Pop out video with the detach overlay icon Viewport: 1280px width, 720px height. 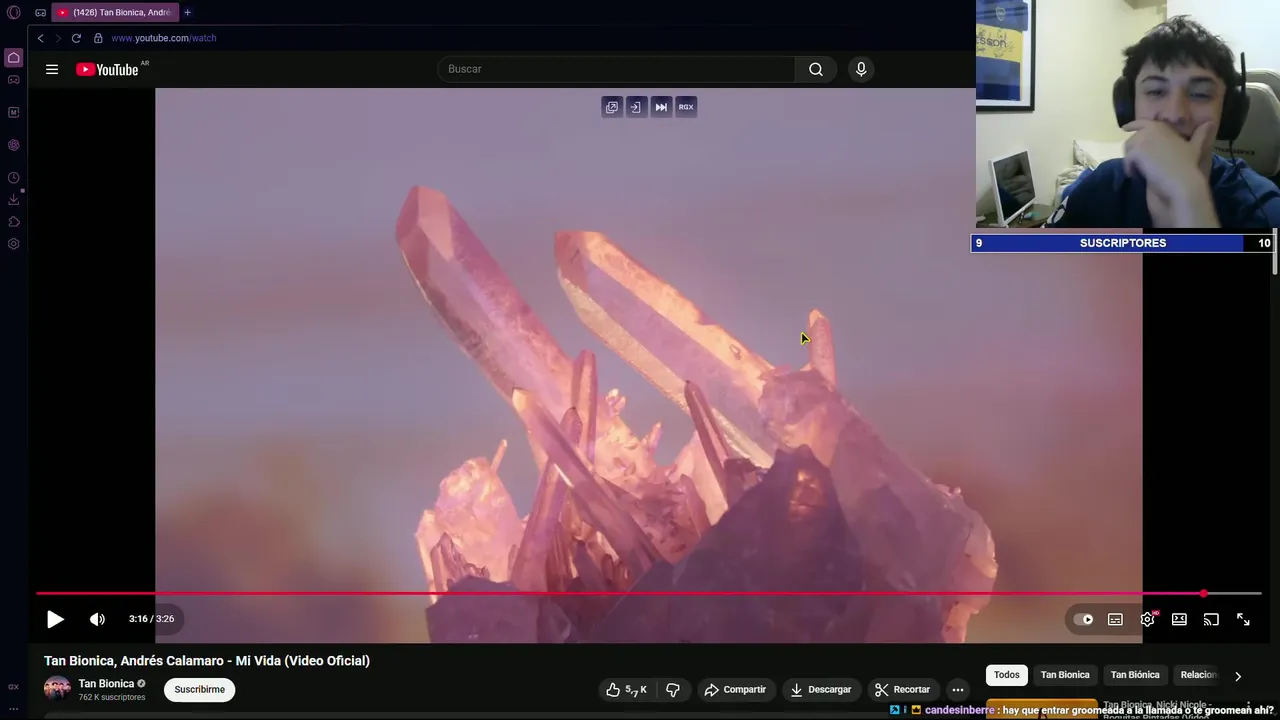pyautogui.click(x=612, y=107)
